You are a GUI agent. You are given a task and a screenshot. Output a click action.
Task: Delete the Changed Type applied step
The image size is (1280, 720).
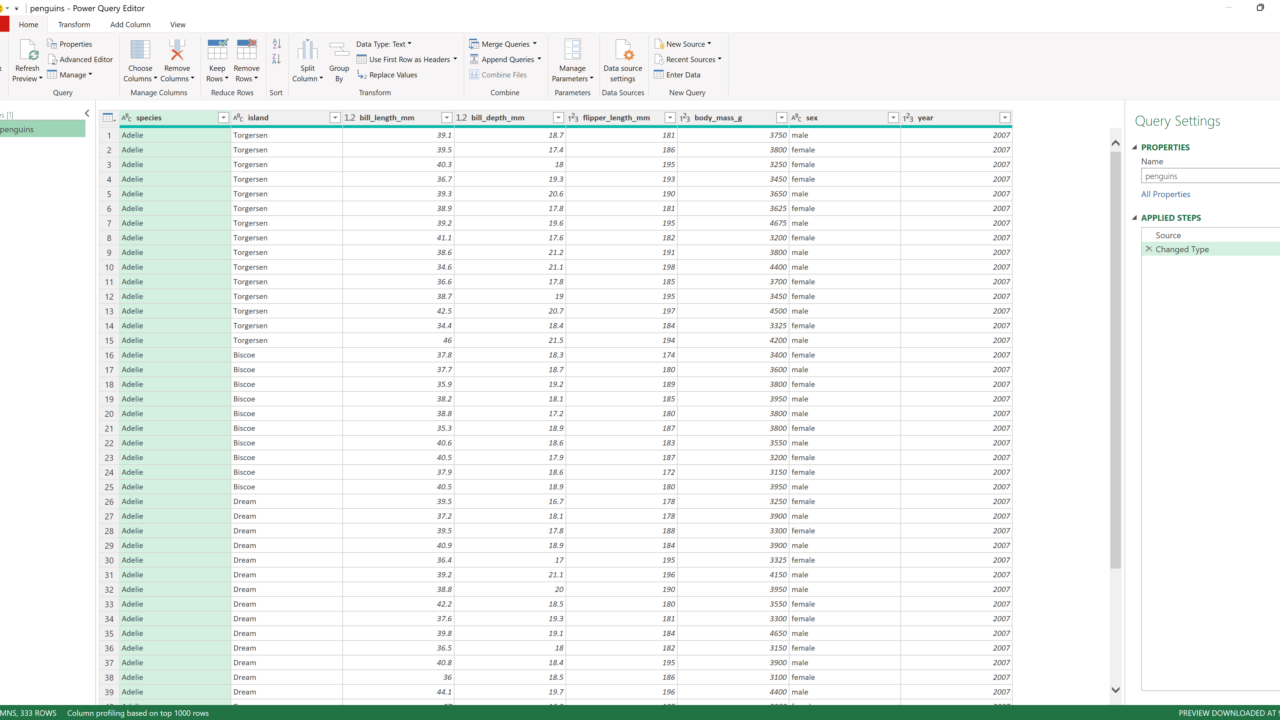1148,249
